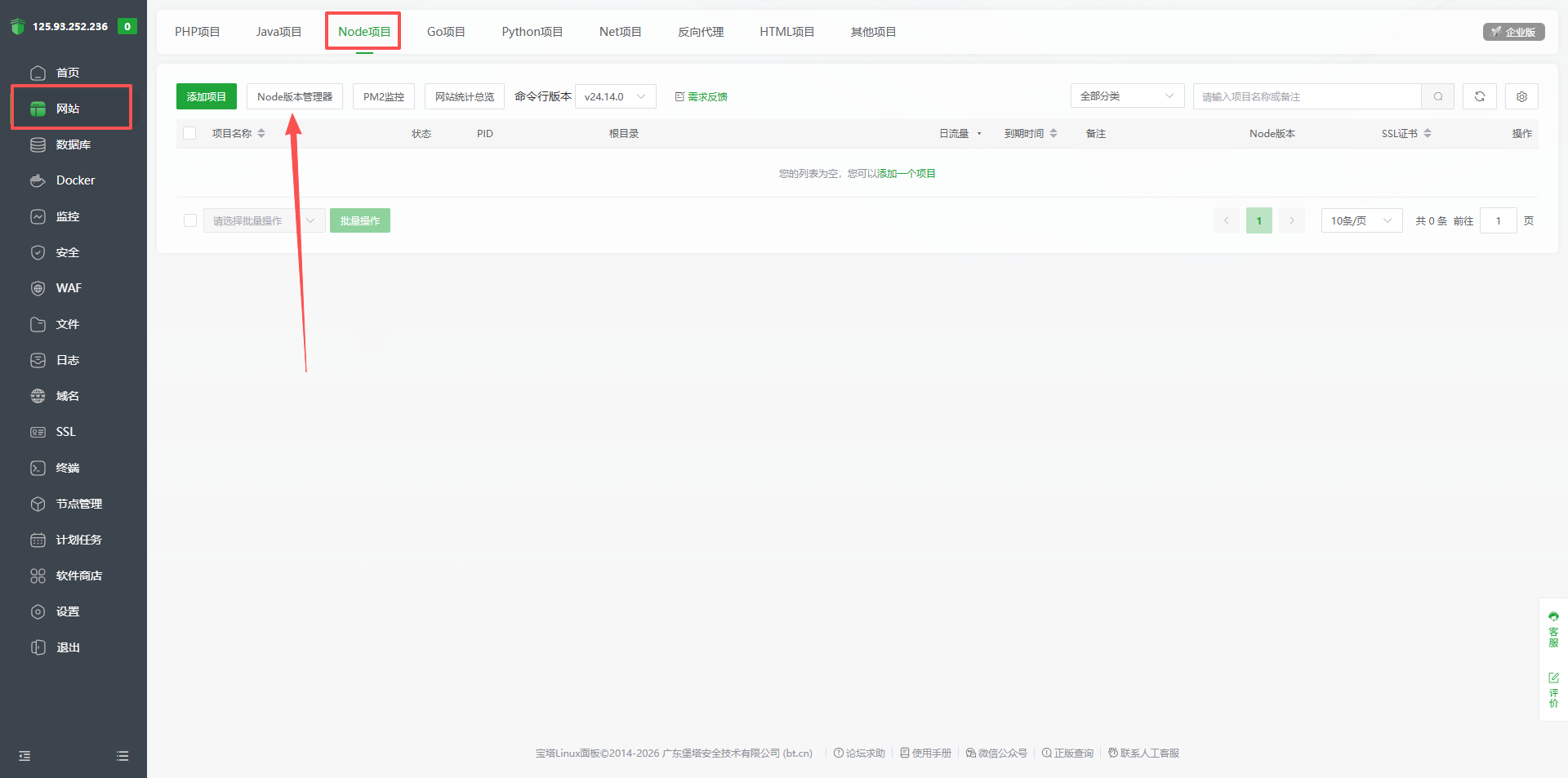Switch to the PHP项目 tab
This screenshot has height=778, width=1568.
point(197,31)
